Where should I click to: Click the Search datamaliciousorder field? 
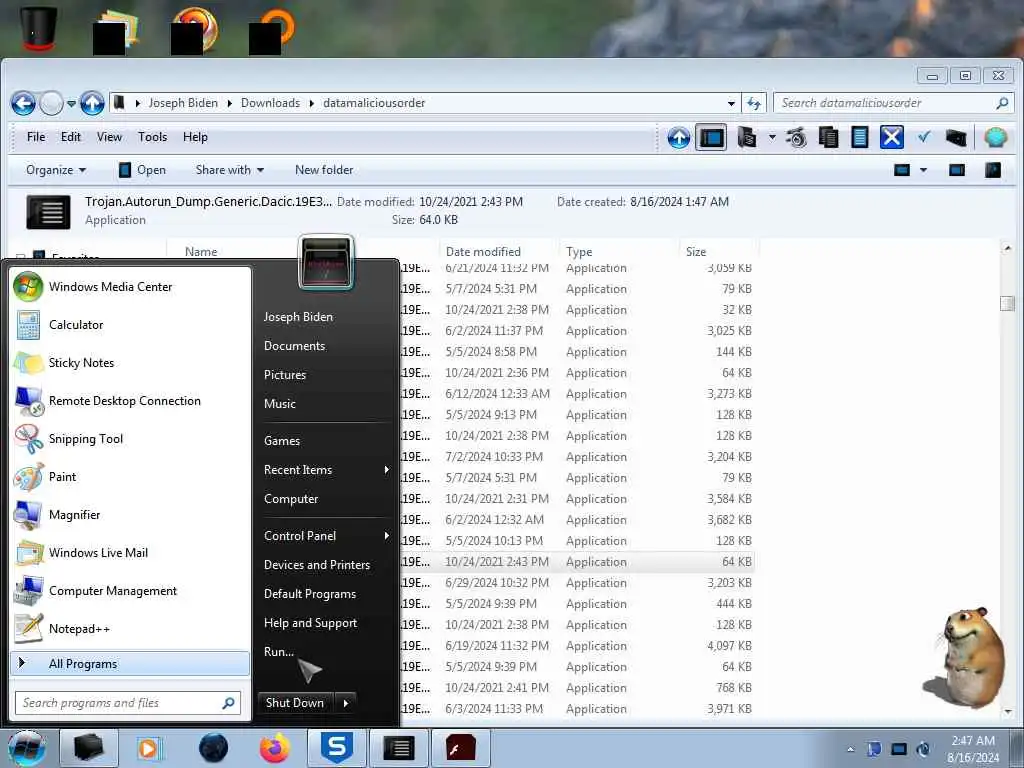click(x=893, y=103)
